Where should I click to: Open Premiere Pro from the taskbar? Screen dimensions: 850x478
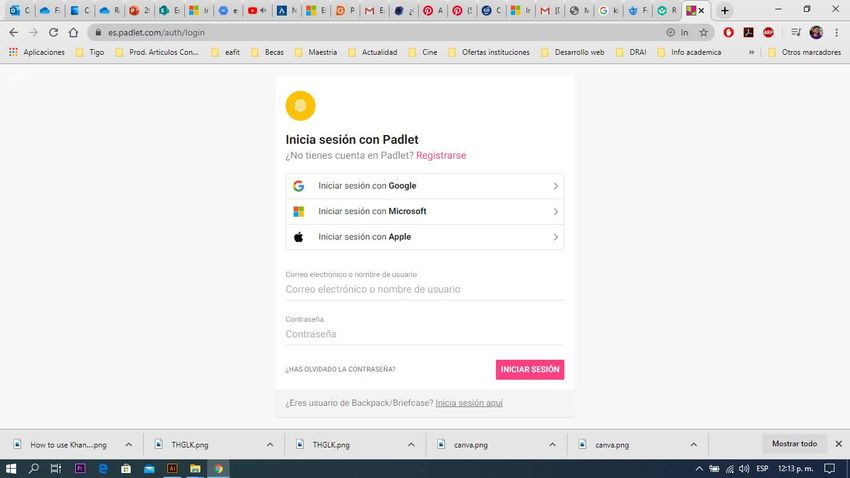point(80,468)
